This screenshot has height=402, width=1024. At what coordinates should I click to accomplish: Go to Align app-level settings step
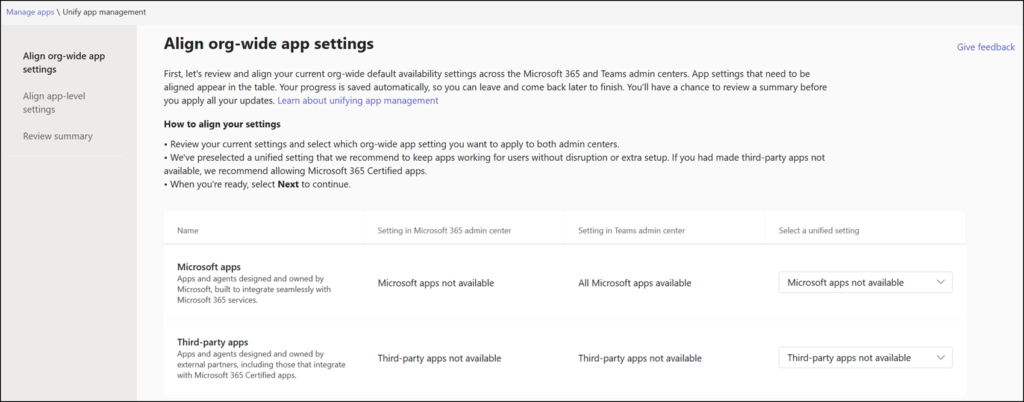tap(54, 102)
